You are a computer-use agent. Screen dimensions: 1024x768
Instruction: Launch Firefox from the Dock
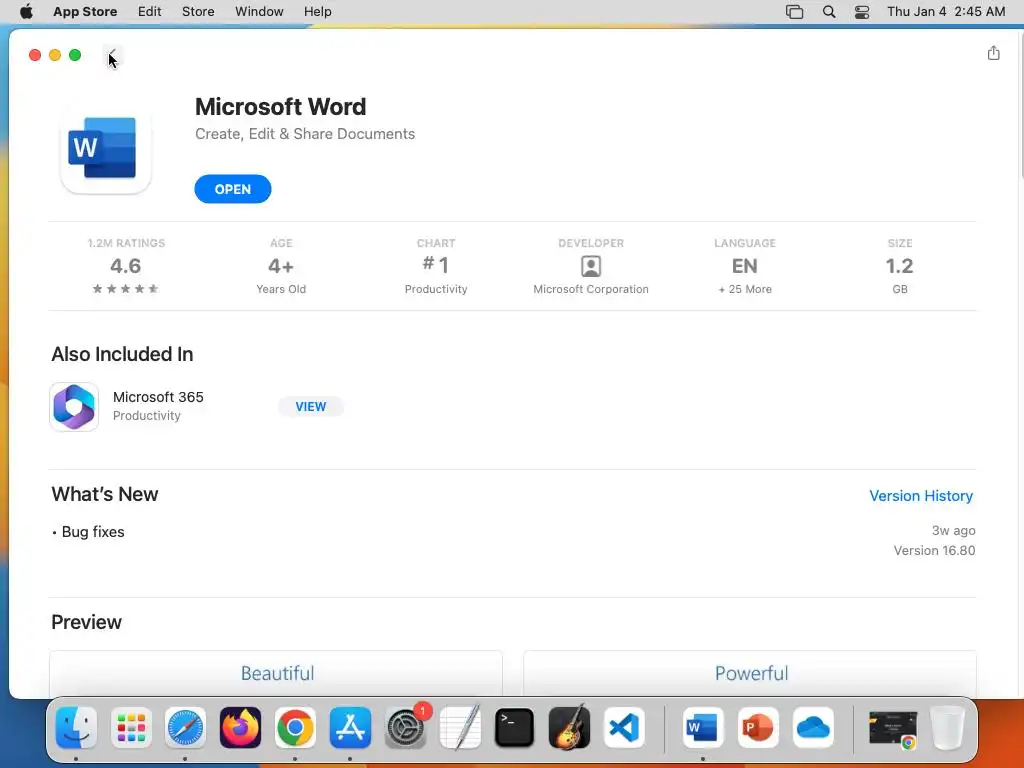(240, 728)
